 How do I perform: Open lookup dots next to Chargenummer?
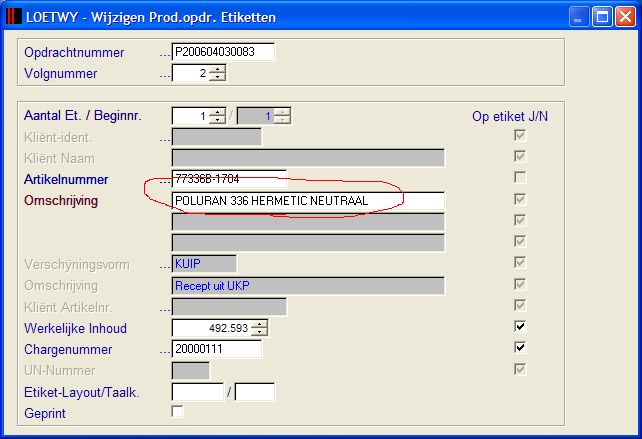165,352
